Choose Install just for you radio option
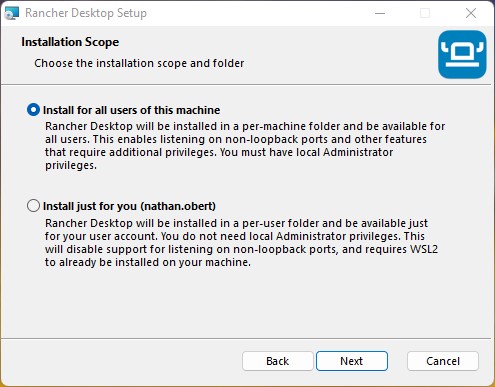495x387 pixels. point(33,206)
